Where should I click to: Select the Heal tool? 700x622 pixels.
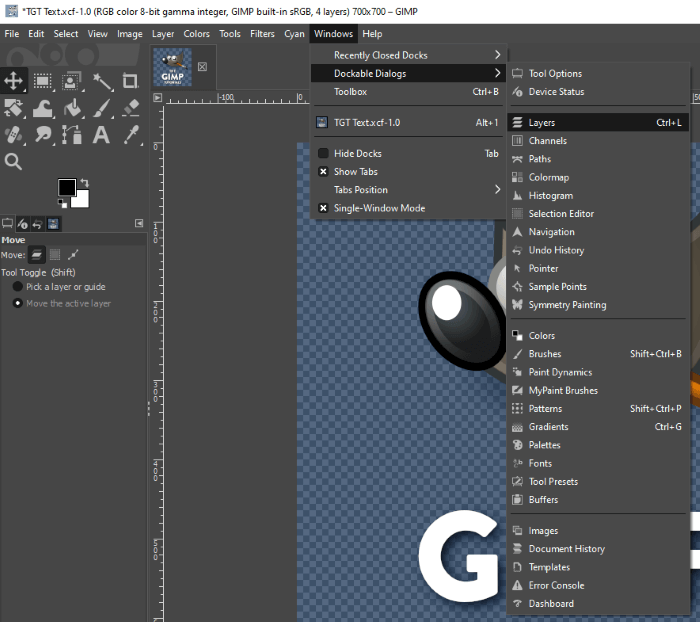(13, 134)
